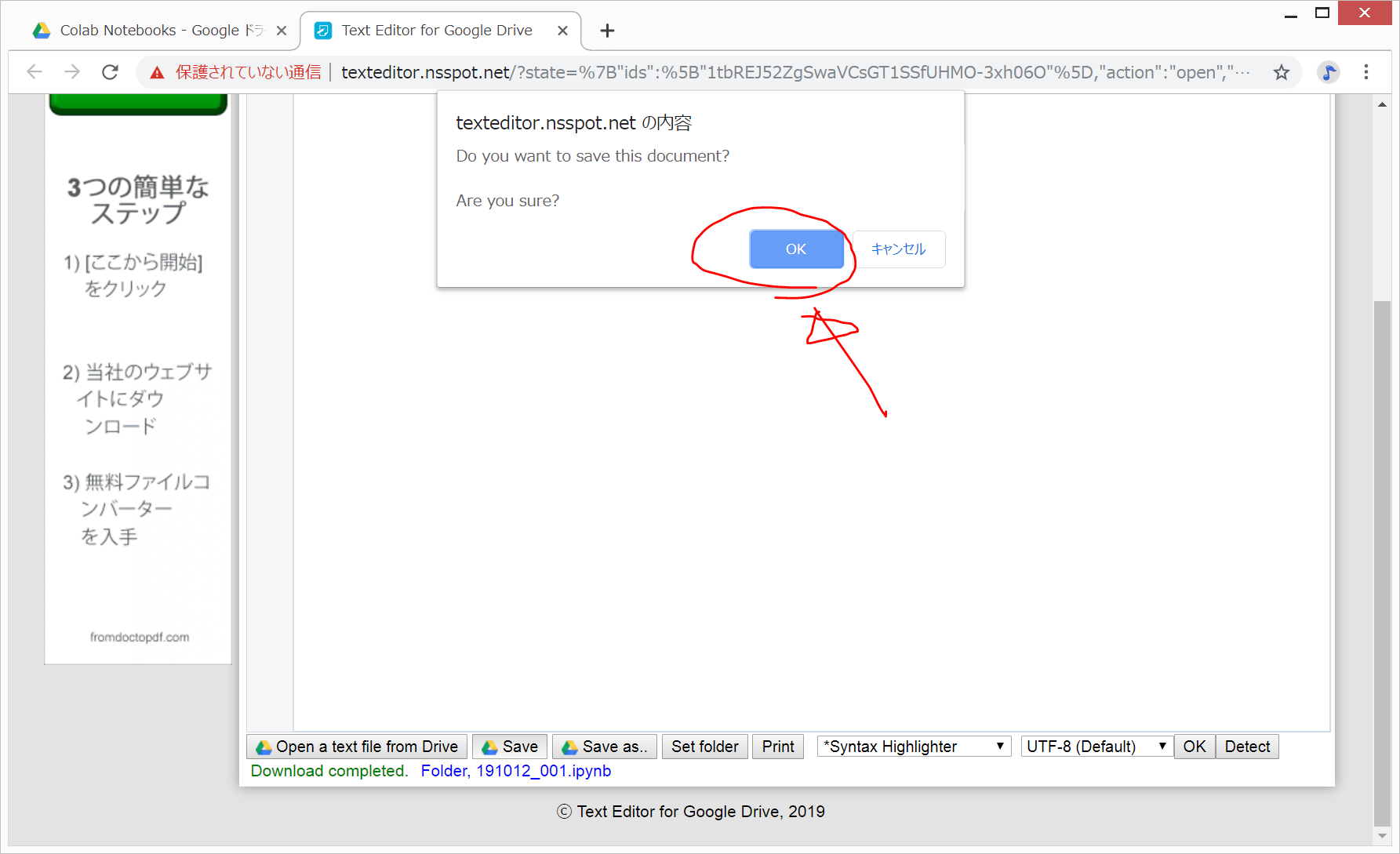Open the Chrome three-dot menu
The image size is (1400, 854).
click(x=1365, y=72)
